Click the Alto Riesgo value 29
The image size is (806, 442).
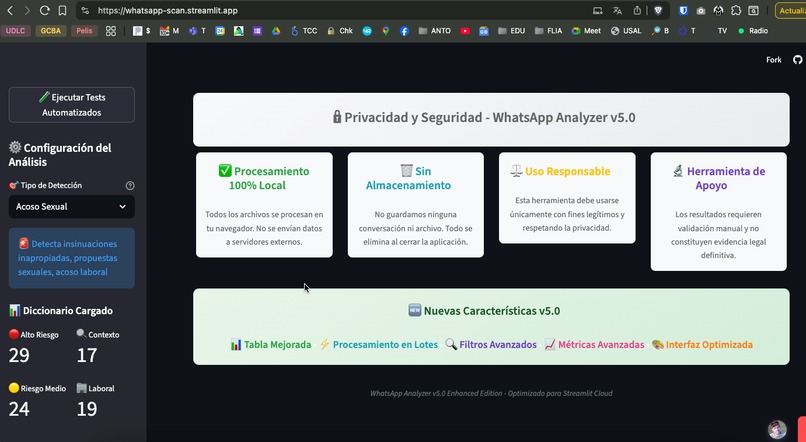coord(19,355)
